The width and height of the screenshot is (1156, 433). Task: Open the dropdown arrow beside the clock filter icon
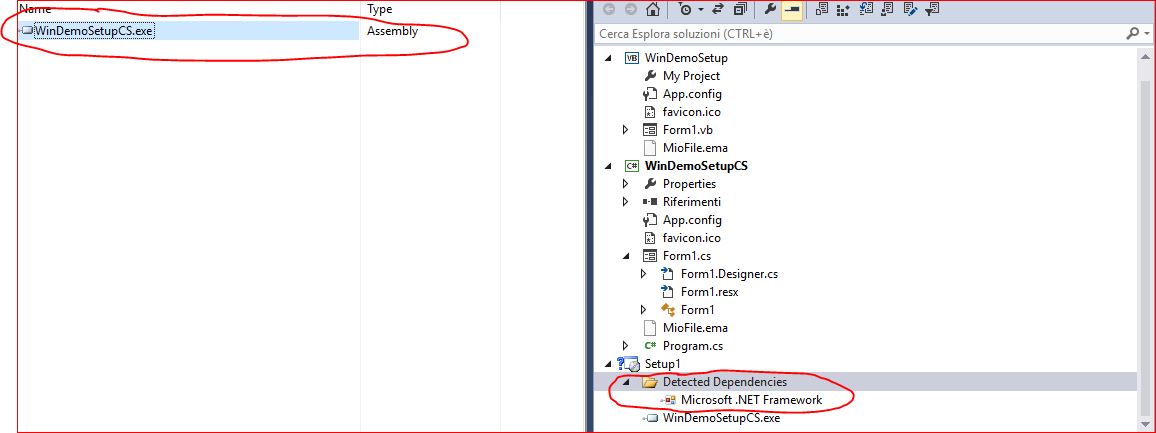click(700, 10)
